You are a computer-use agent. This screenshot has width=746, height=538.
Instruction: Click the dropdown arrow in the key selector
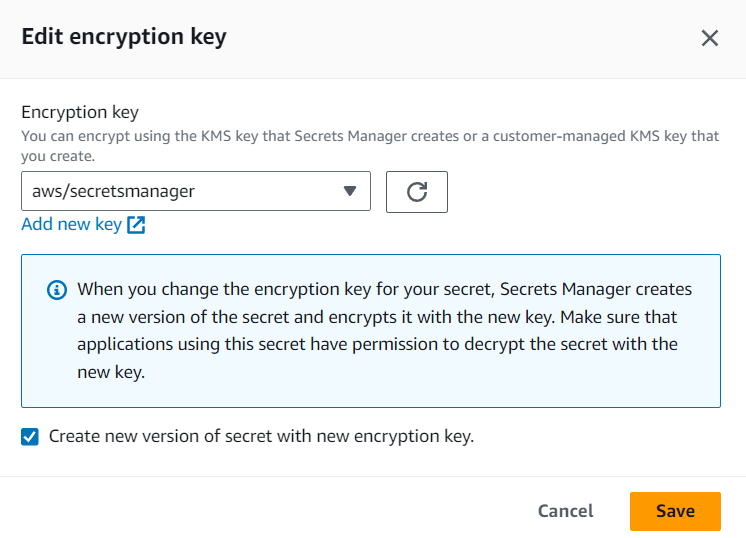point(350,192)
